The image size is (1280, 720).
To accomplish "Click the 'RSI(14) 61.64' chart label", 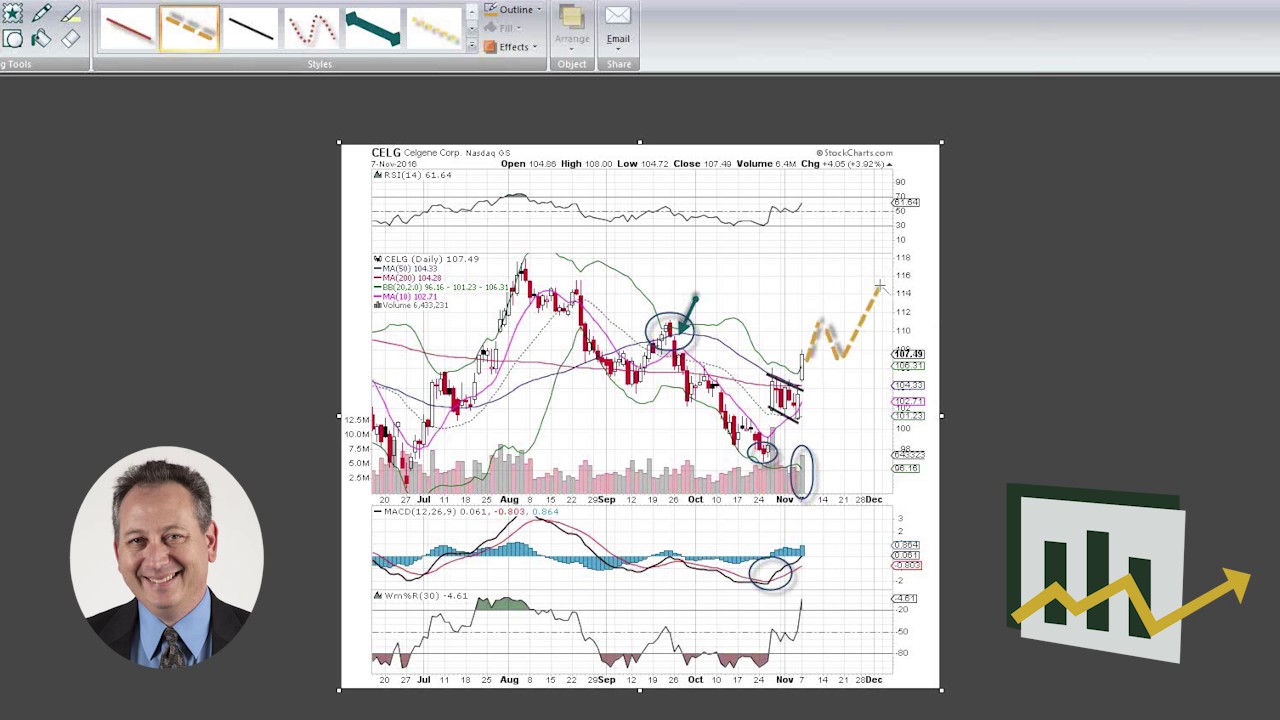I will [418, 175].
